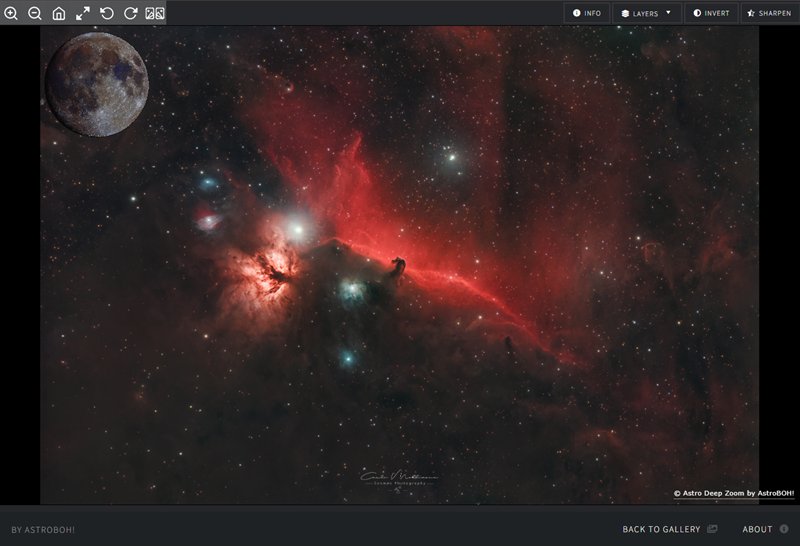The height and width of the screenshot is (546, 800).
Task: Toggle SHARPEN filter
Action: (769, 13)
